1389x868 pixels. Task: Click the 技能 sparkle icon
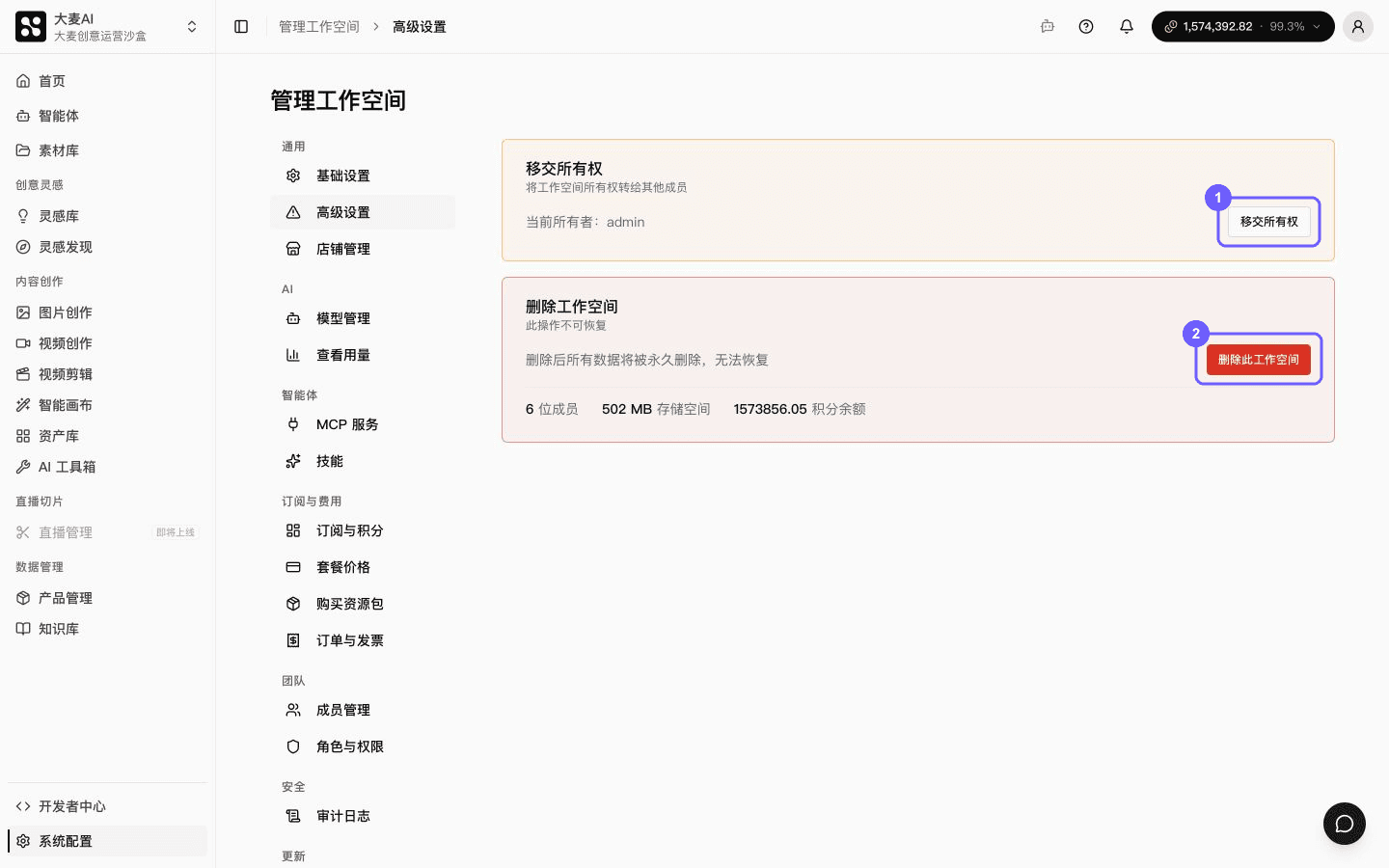(293, 461)
